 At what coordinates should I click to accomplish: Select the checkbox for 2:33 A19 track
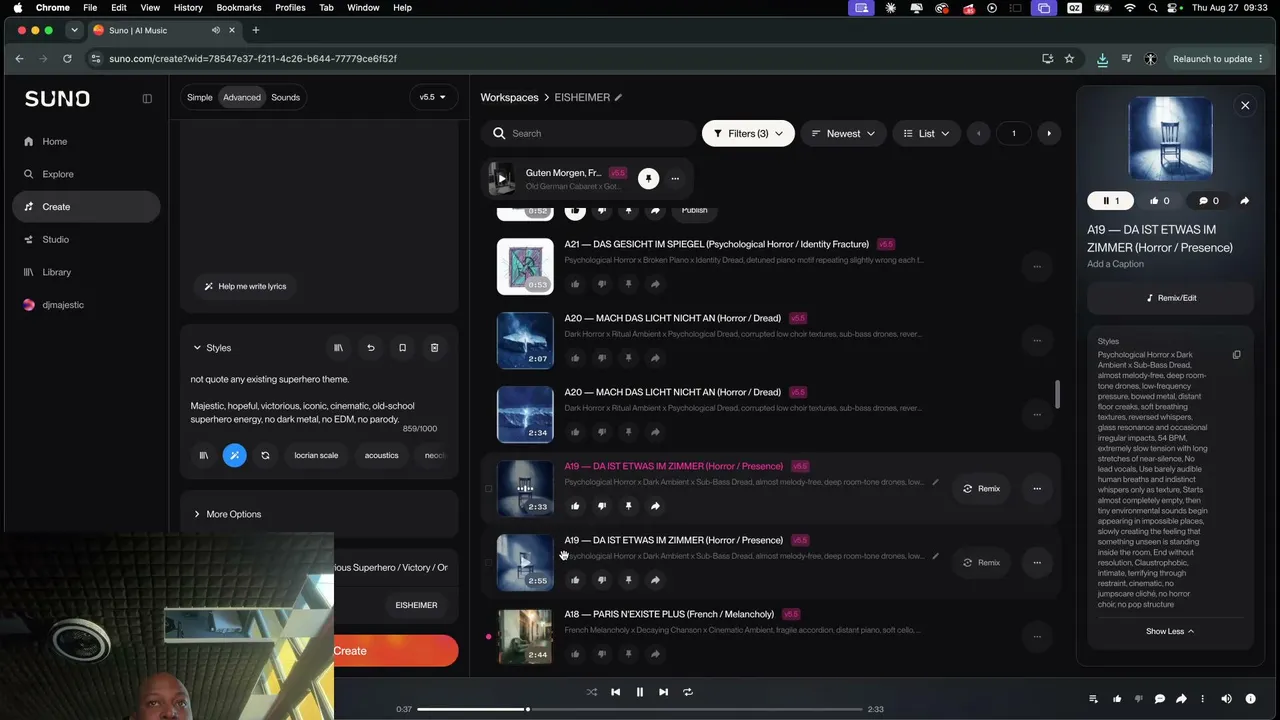point(488,489)
